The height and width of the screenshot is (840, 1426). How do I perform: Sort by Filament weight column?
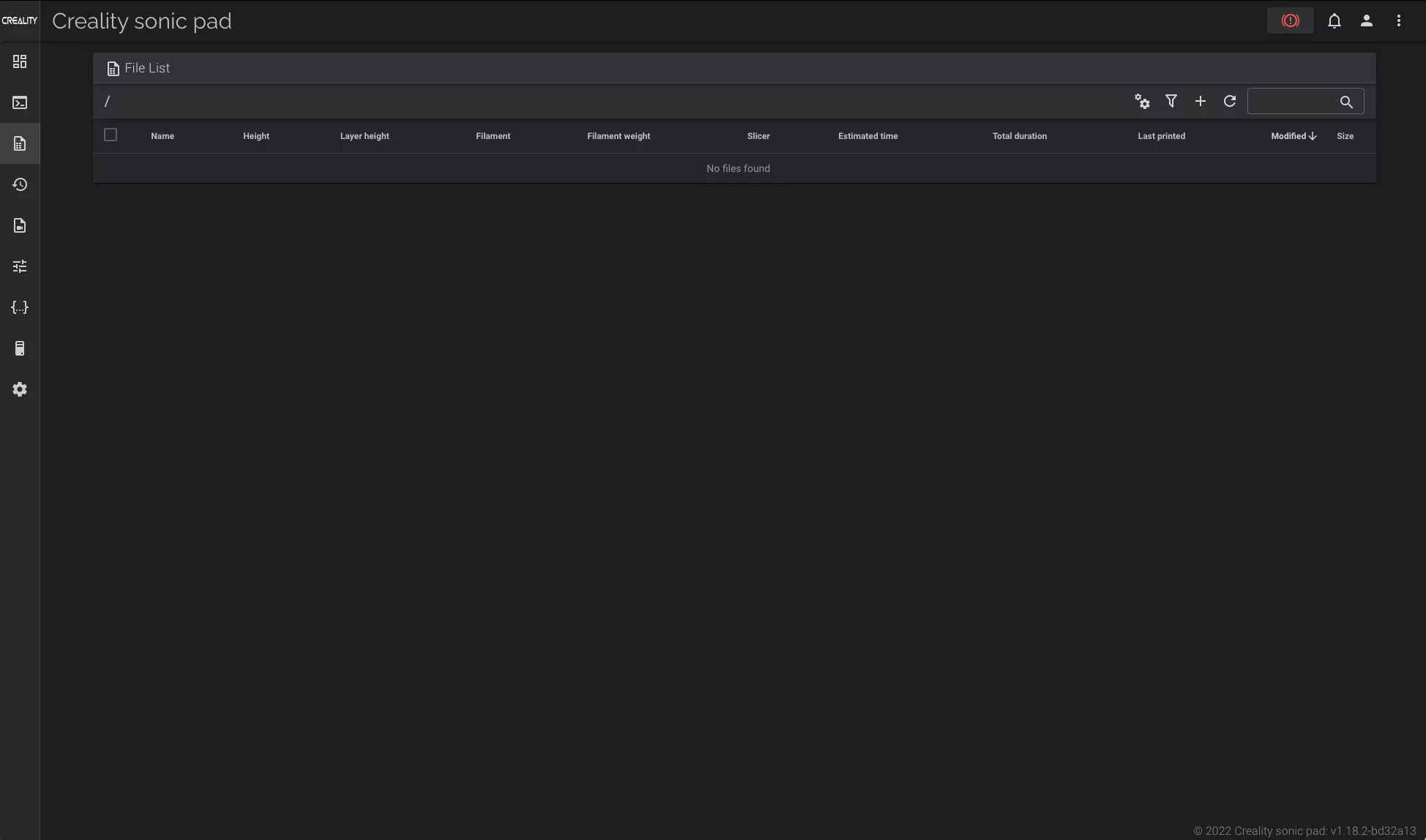click(619, 136)
